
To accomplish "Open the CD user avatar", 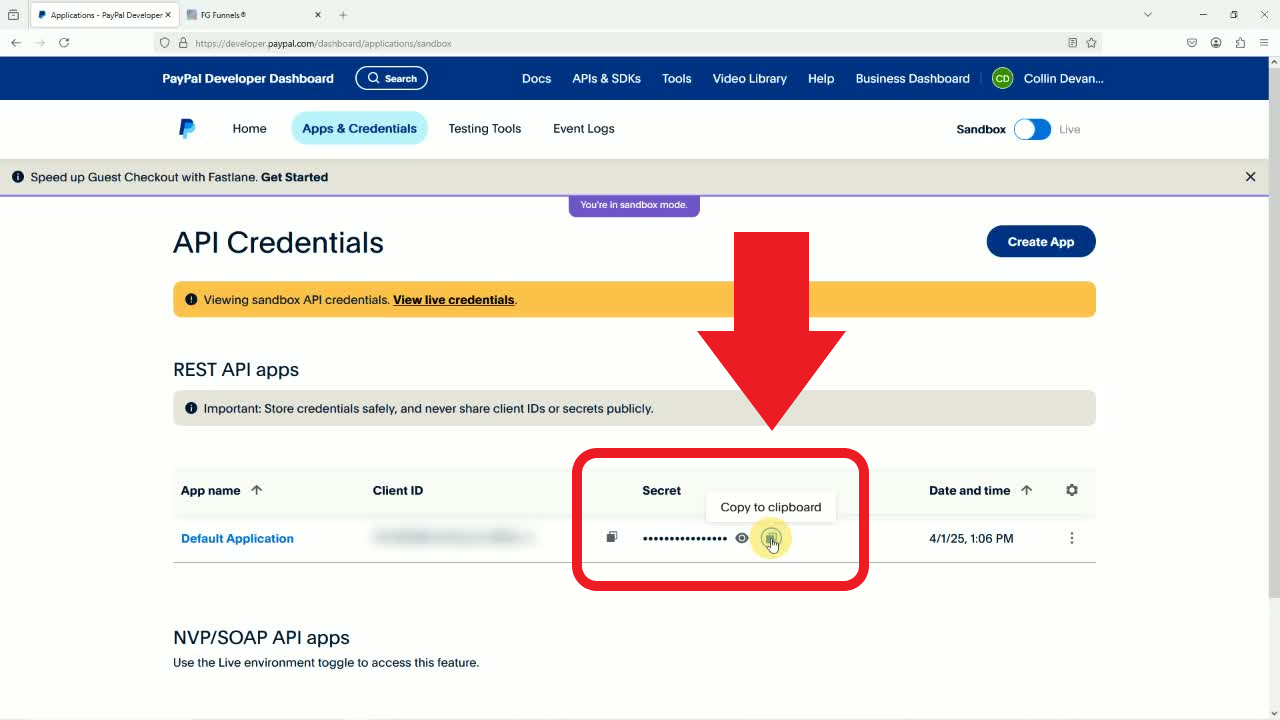I will (1002, 78).
